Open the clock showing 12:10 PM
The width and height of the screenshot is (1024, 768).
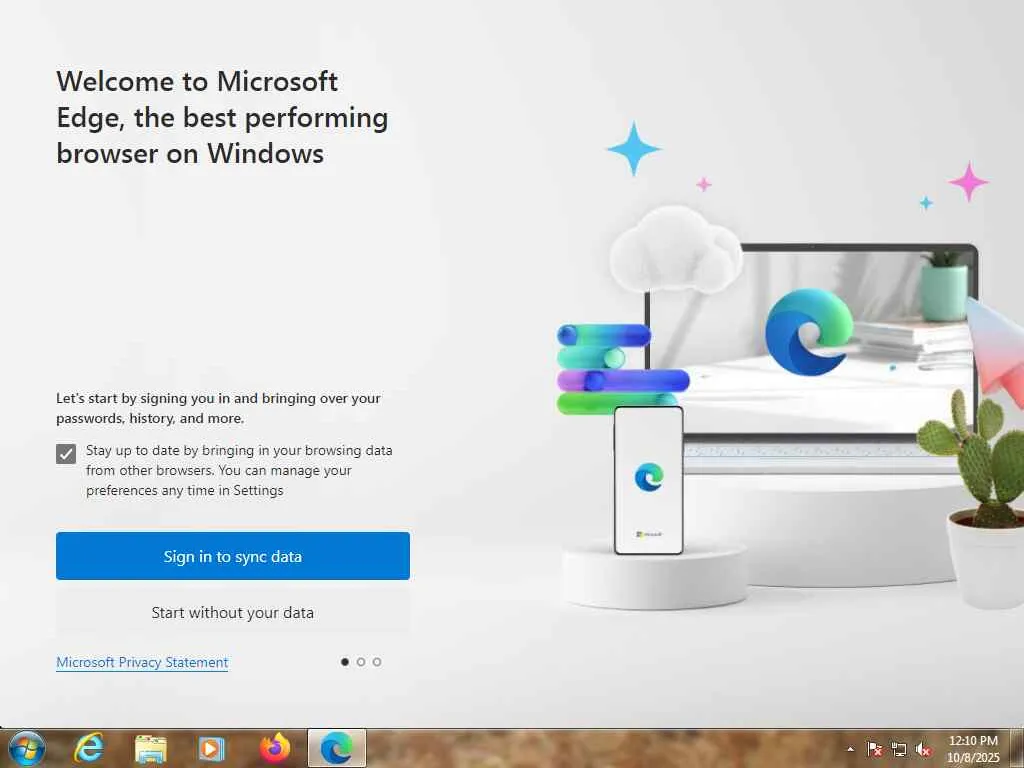click(973, 749)
